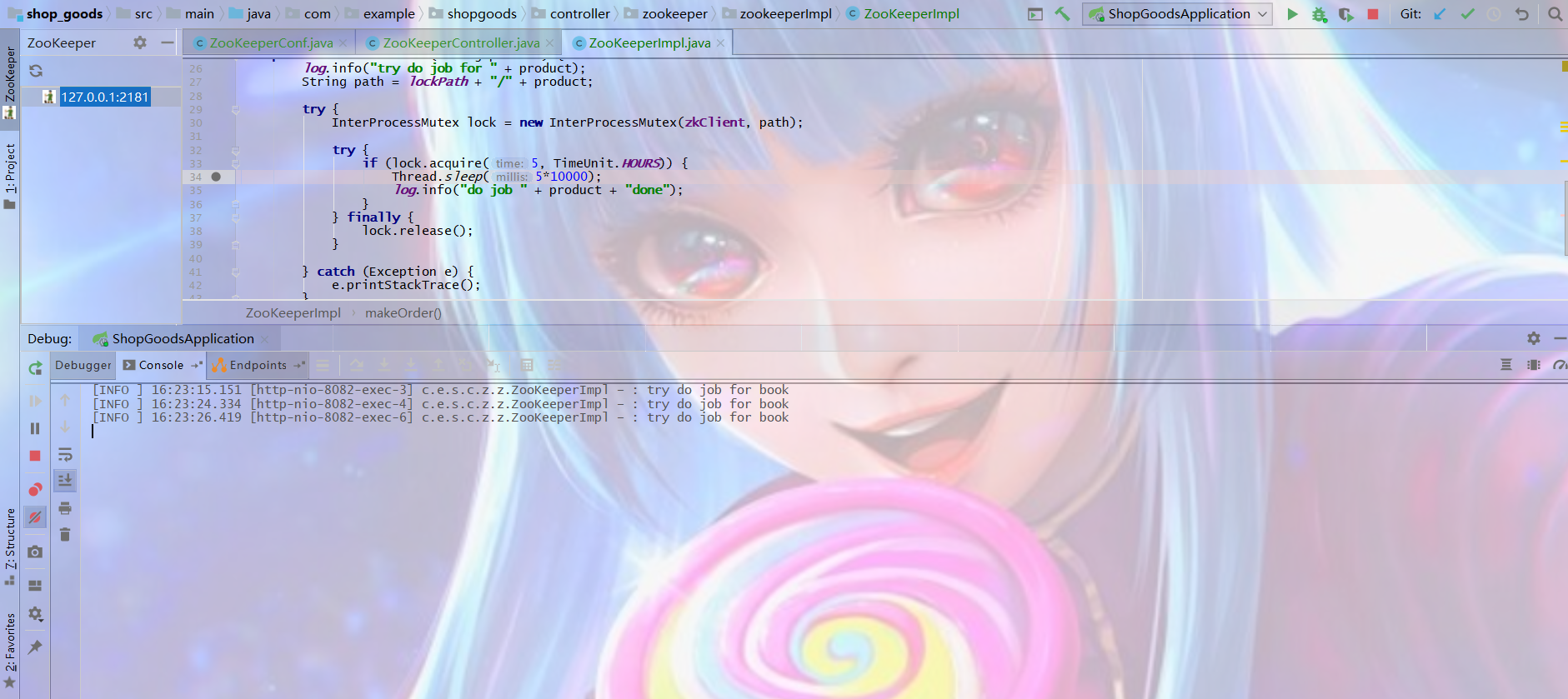Print console output
This screenshot has height=699, width=1568.
tap(65, 508)
